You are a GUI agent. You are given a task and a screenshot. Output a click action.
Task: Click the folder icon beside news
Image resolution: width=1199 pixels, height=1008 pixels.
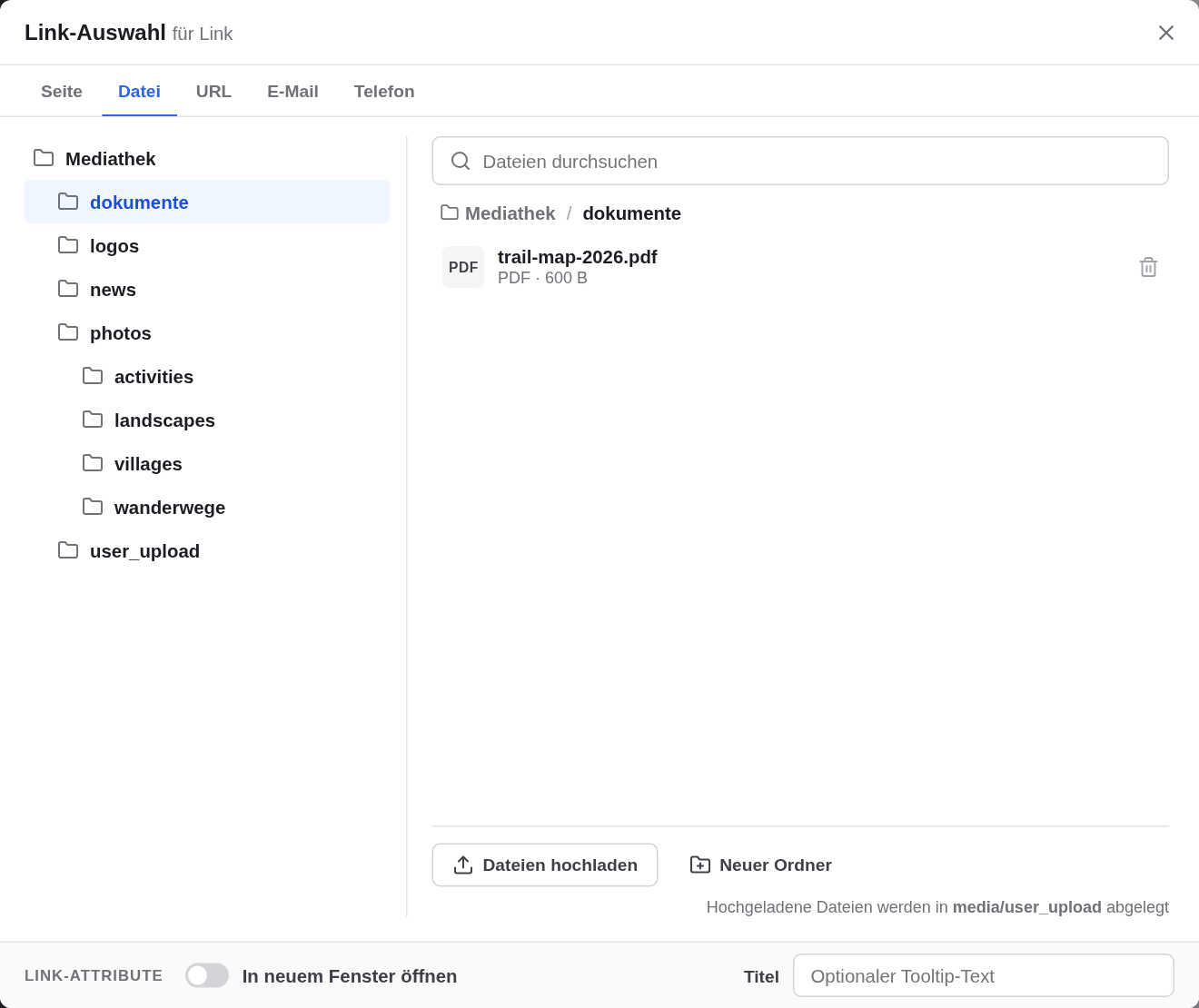tap(68, 289)
